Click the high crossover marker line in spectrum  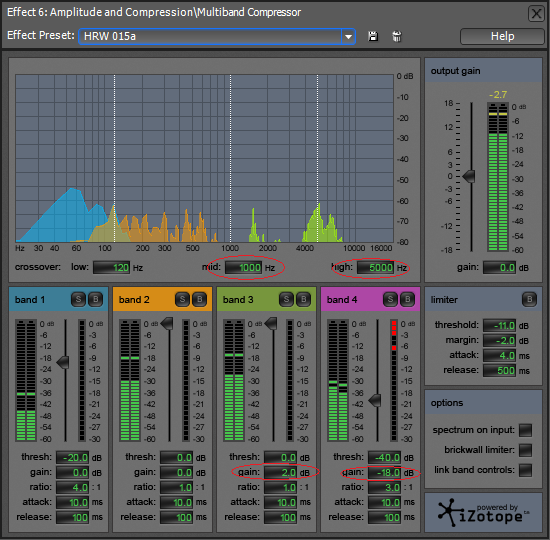318,158
